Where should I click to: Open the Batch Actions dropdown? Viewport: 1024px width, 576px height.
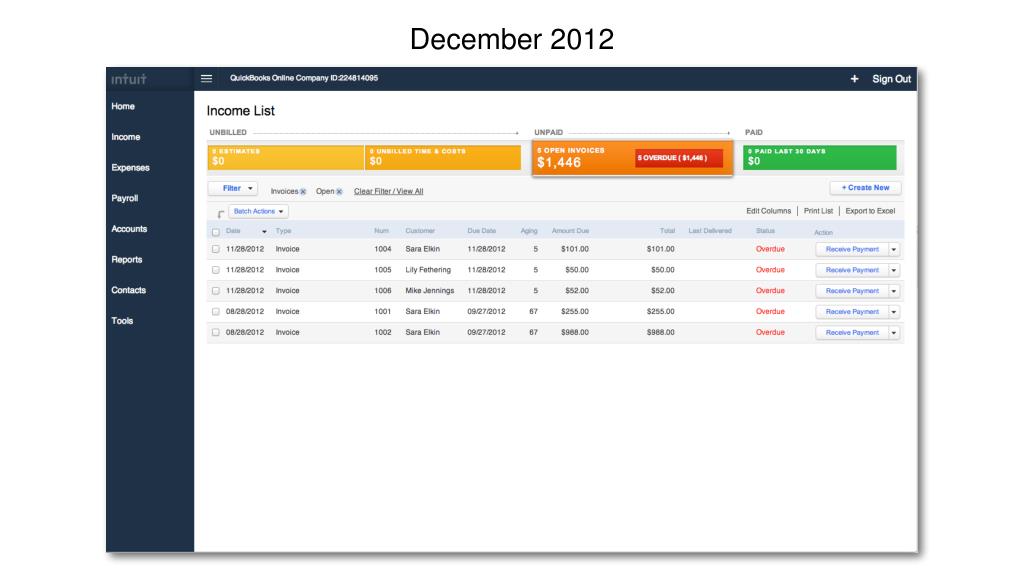point(259,212)
